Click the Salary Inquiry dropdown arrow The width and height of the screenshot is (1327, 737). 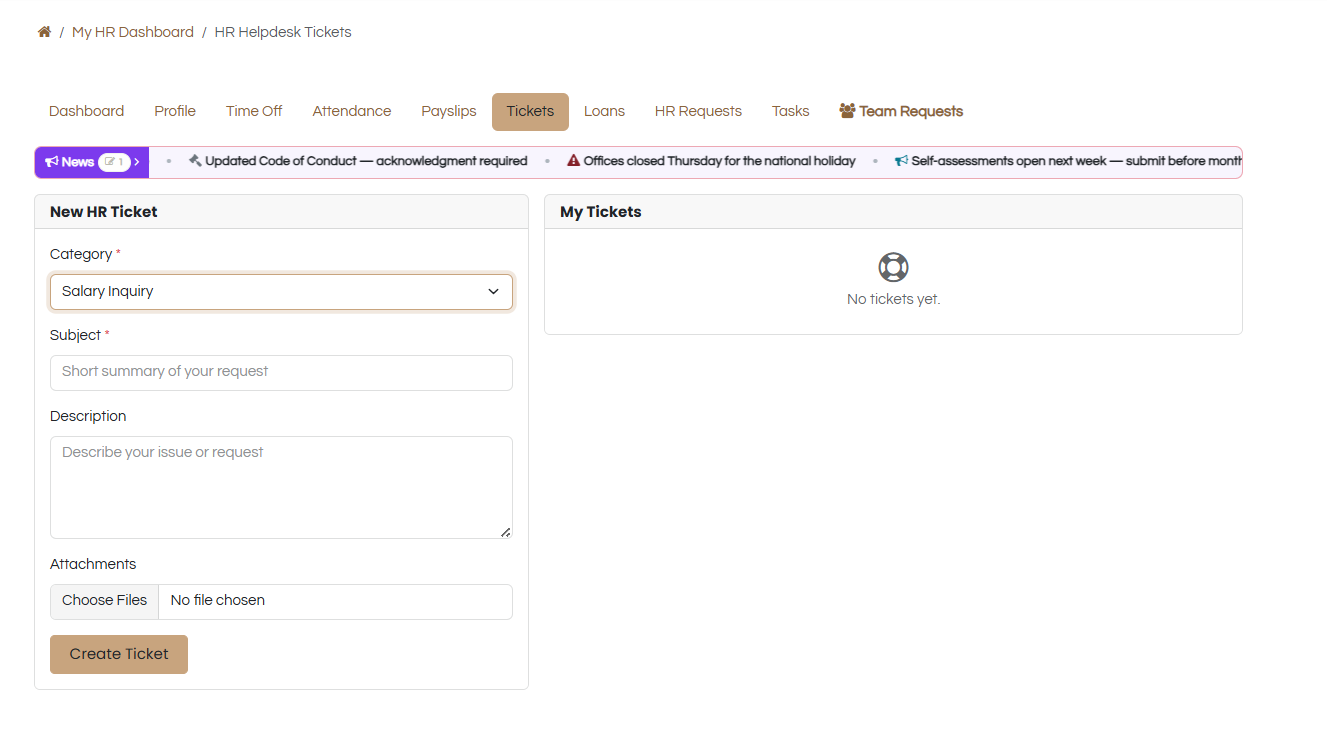coord(493,292)
